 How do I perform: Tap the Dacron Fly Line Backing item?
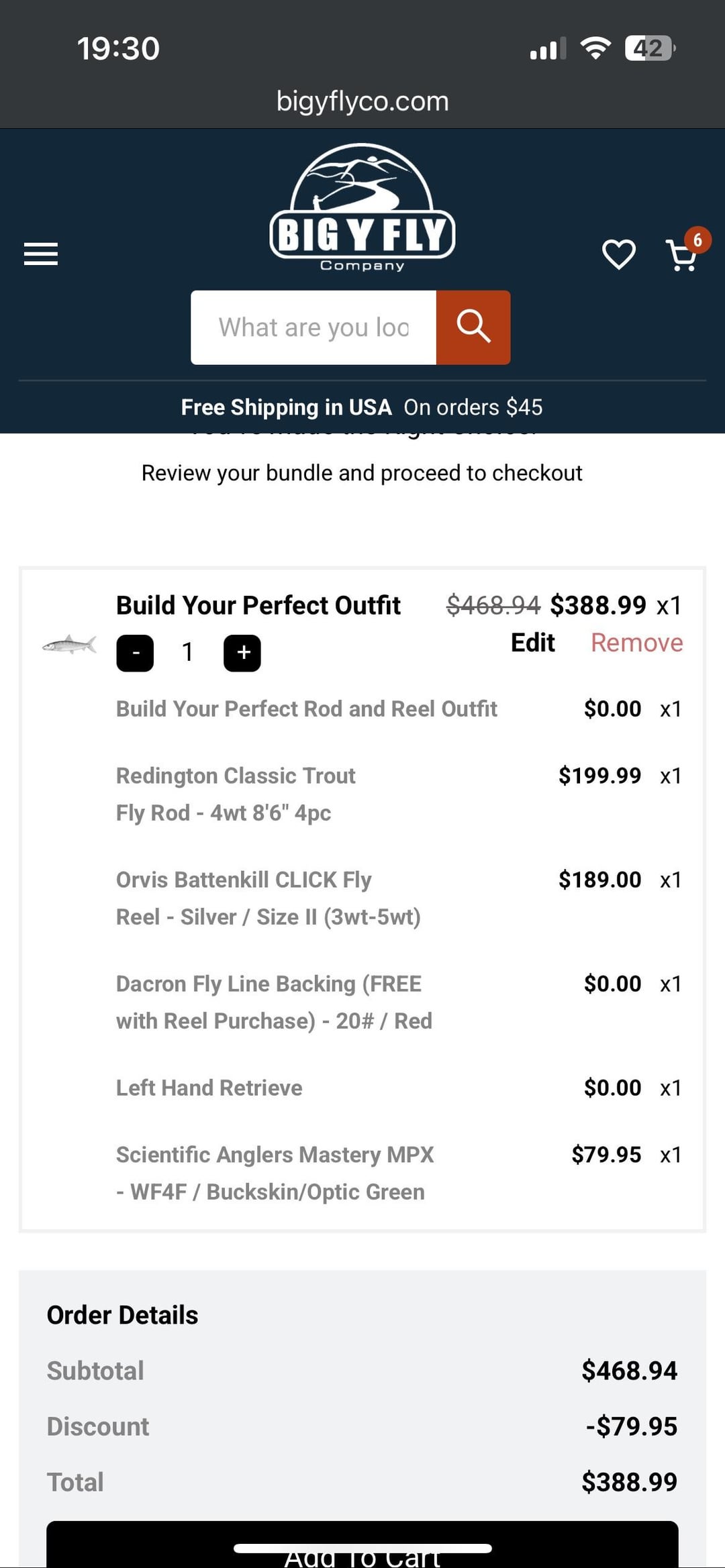[273, 1002]
